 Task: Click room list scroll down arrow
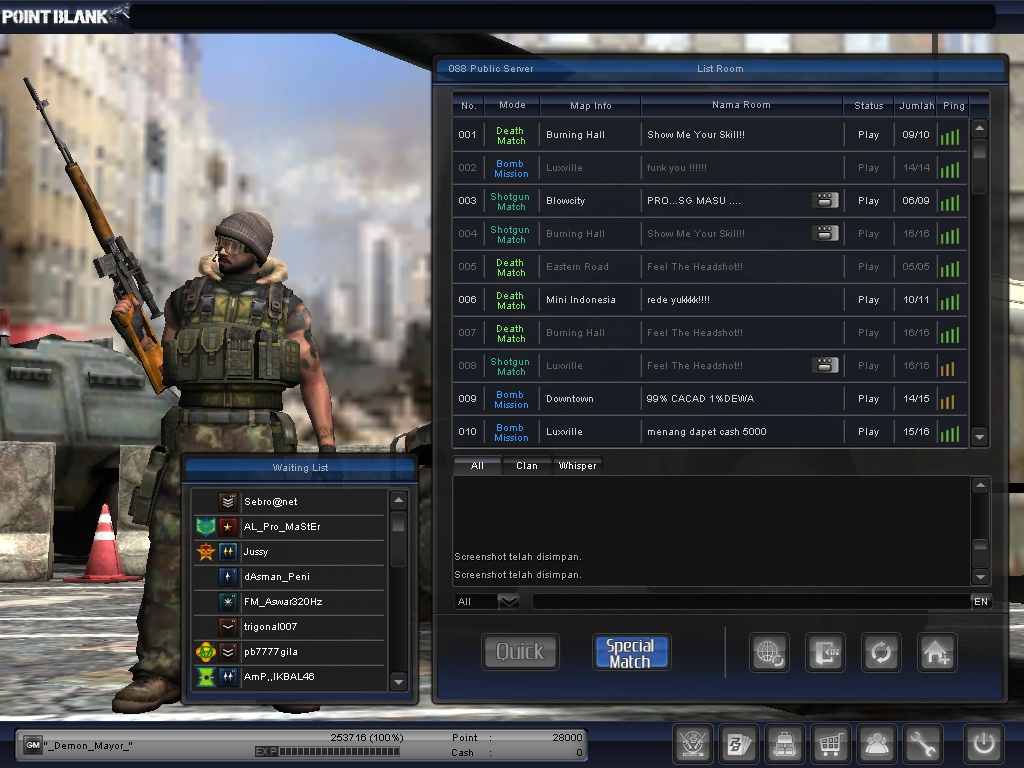[980, 436]
